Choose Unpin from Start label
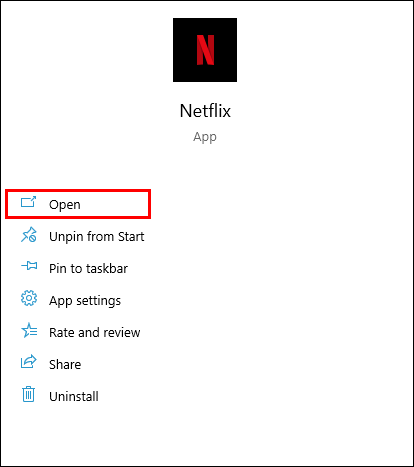Viewport: 414px width, 467px height. click(97, 236)
